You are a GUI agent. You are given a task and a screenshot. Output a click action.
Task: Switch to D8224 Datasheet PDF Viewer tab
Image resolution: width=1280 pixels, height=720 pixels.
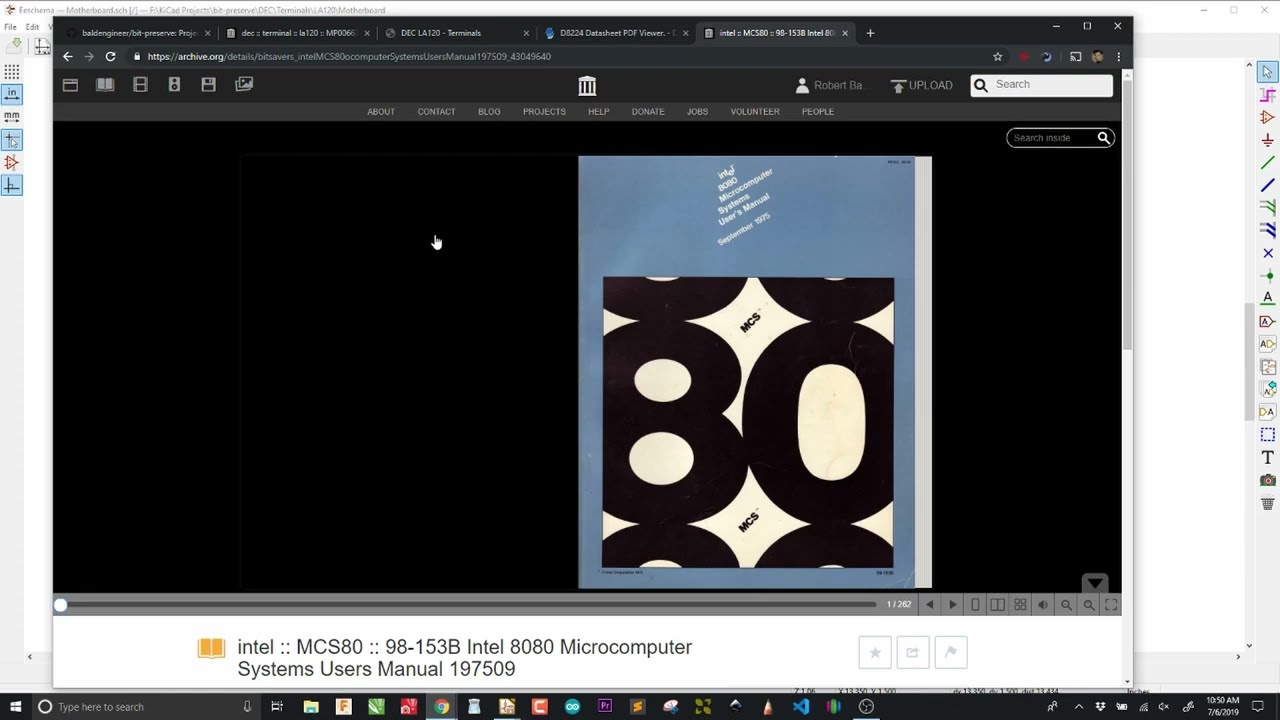tap(615, 33)
